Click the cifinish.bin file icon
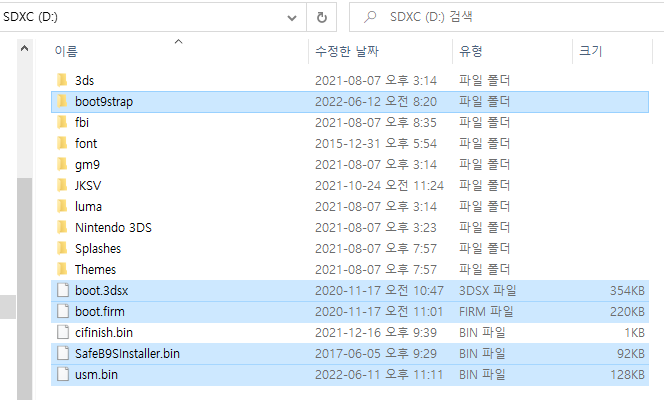Screen dimensions: 664x400 coord(63,332)
